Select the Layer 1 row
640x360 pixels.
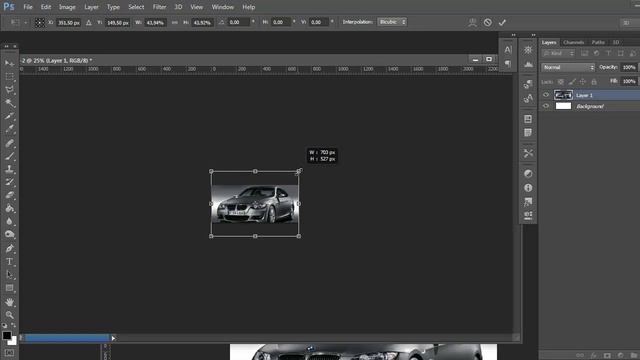589,95
